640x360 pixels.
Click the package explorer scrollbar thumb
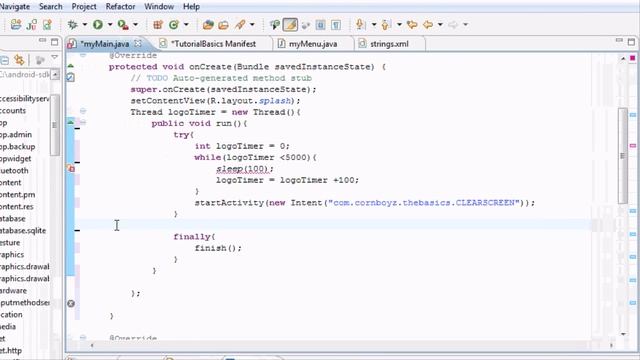(55, 124)
